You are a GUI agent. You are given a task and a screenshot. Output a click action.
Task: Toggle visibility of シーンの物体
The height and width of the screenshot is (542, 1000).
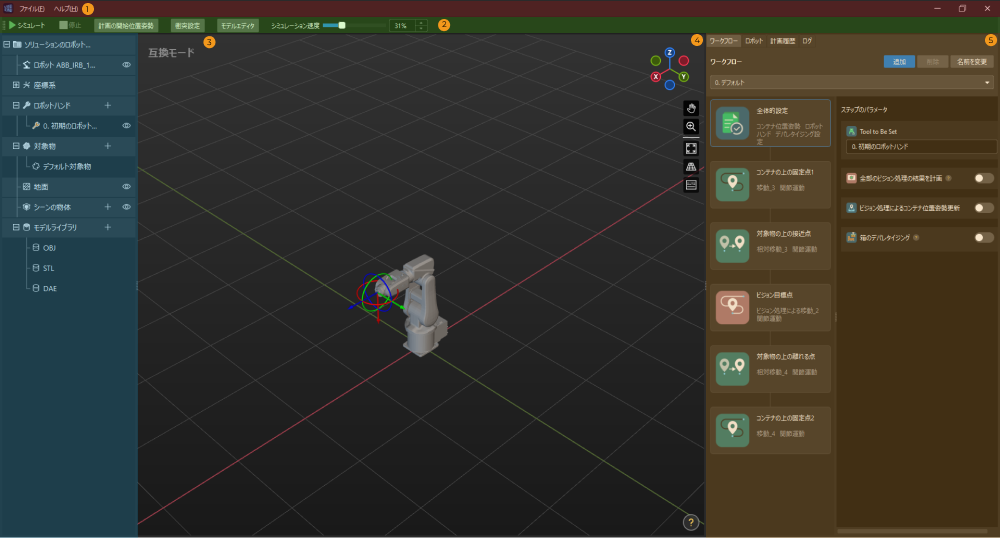(x=126, y=207)
